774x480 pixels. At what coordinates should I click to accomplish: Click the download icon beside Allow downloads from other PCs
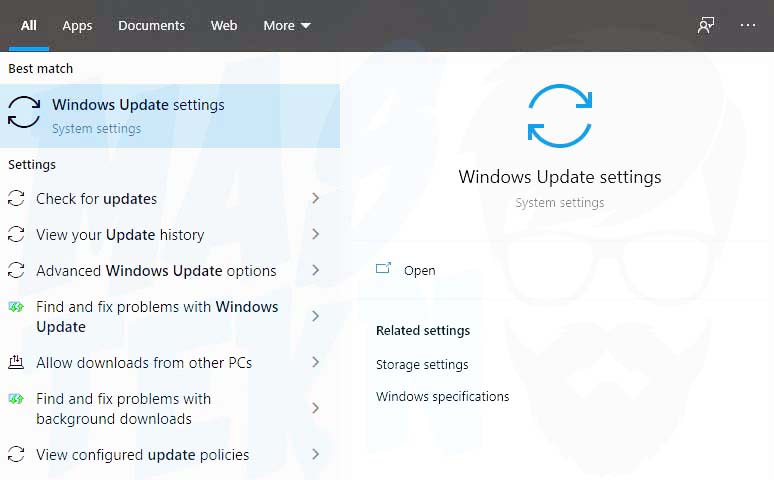(x=16, y=362)
